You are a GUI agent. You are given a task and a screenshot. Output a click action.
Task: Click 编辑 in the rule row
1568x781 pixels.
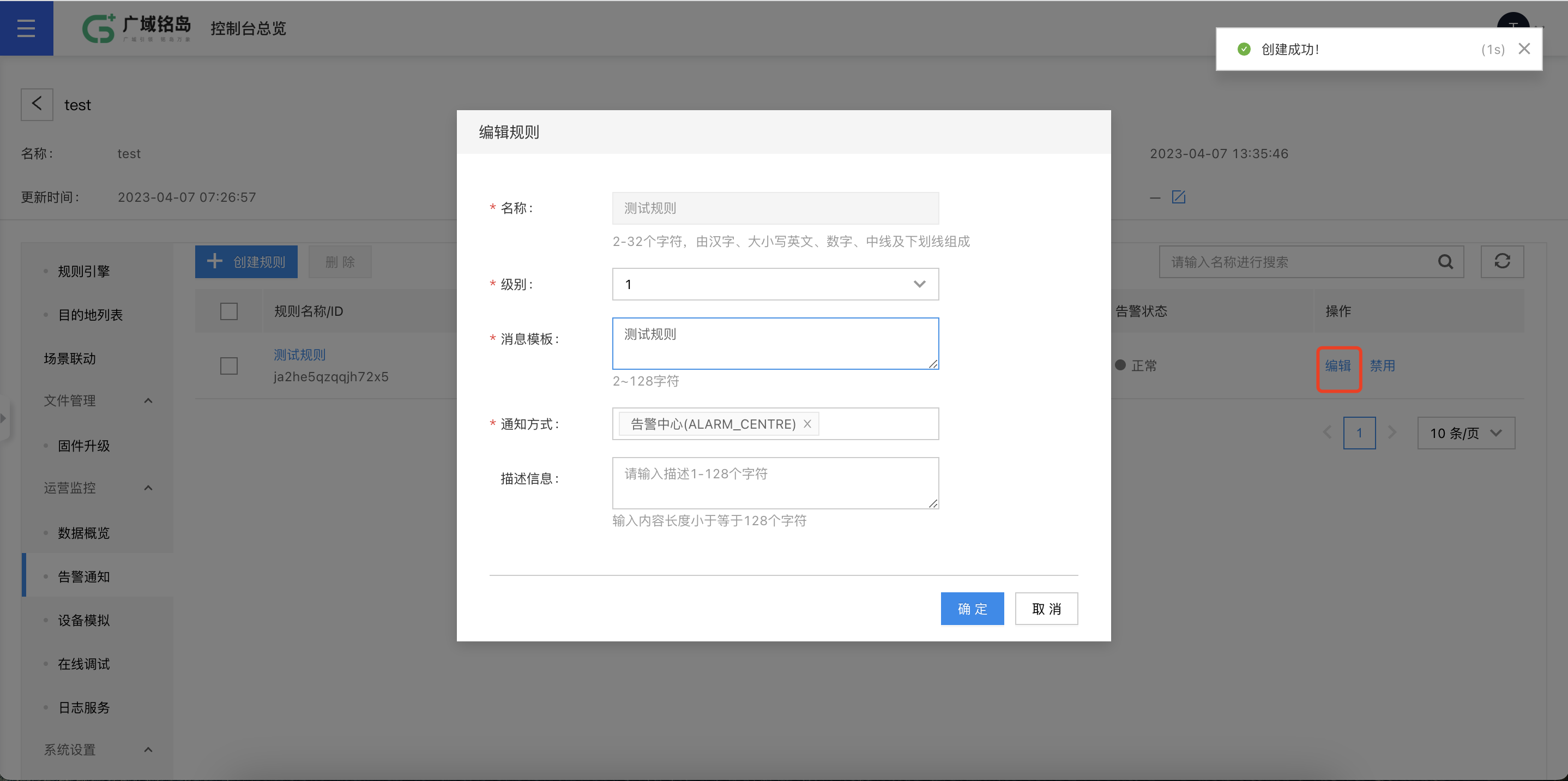pos(1338,366)
